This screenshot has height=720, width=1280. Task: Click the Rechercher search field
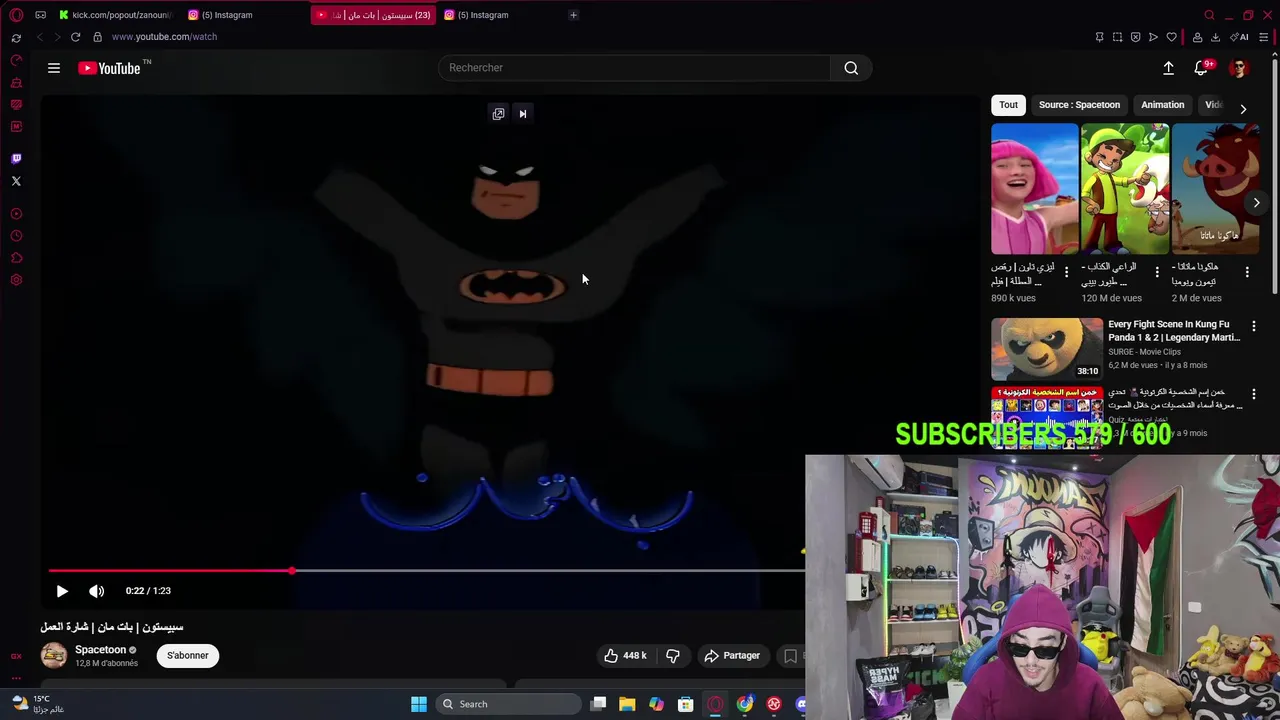click(634, 68)
